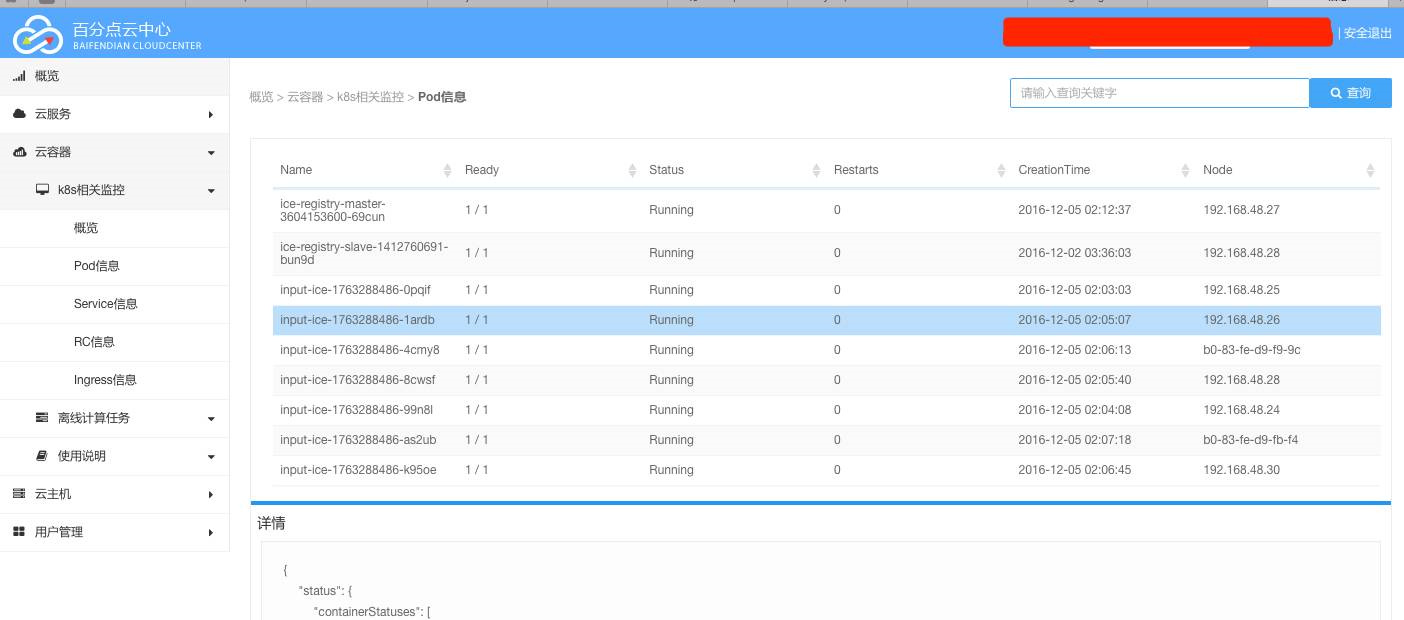Focus the 请输入查询关键字 search field
Screen dimensions: 1404x620
(x=1159, y=93)
